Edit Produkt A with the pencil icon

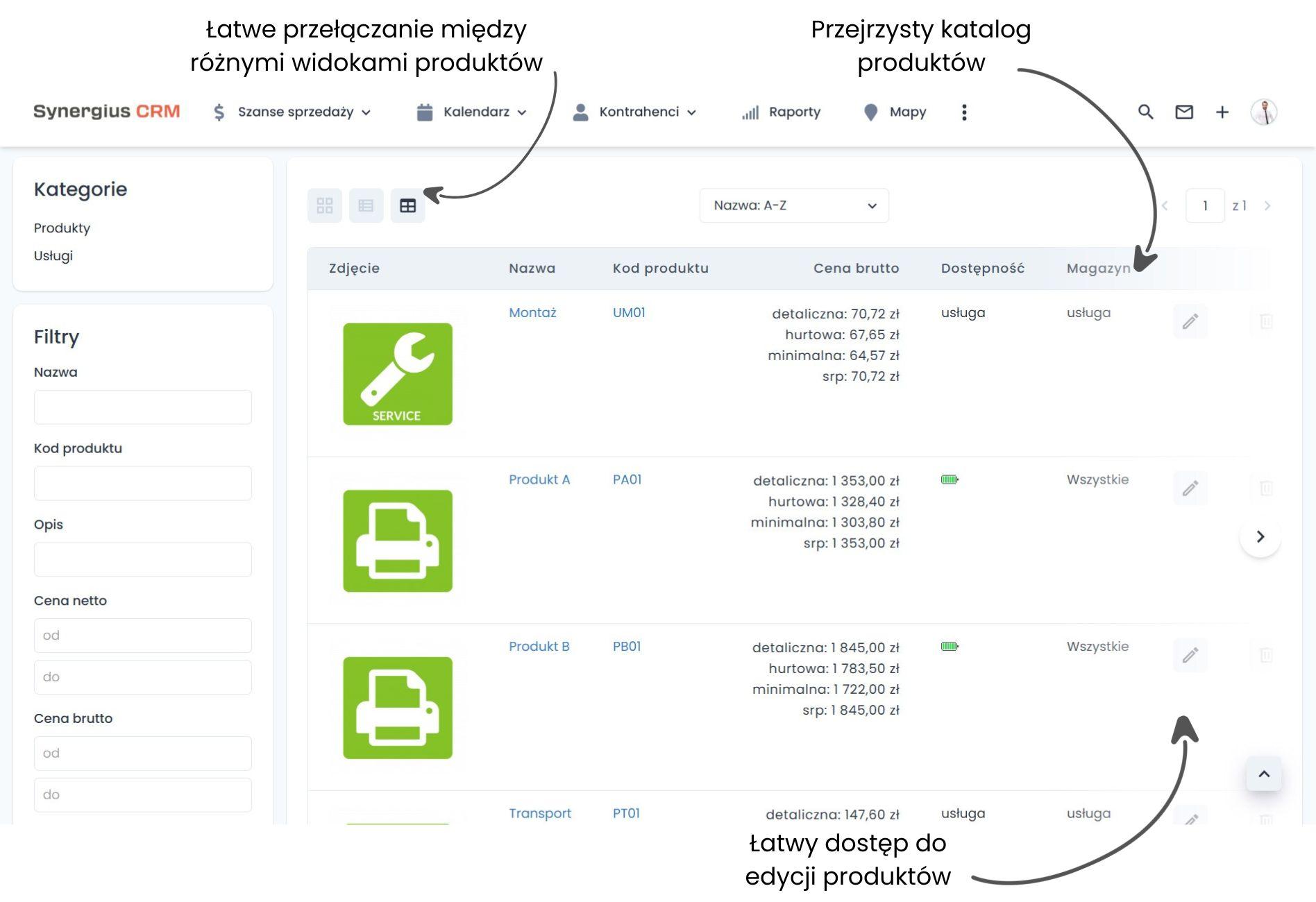[x=1190, y=488]
